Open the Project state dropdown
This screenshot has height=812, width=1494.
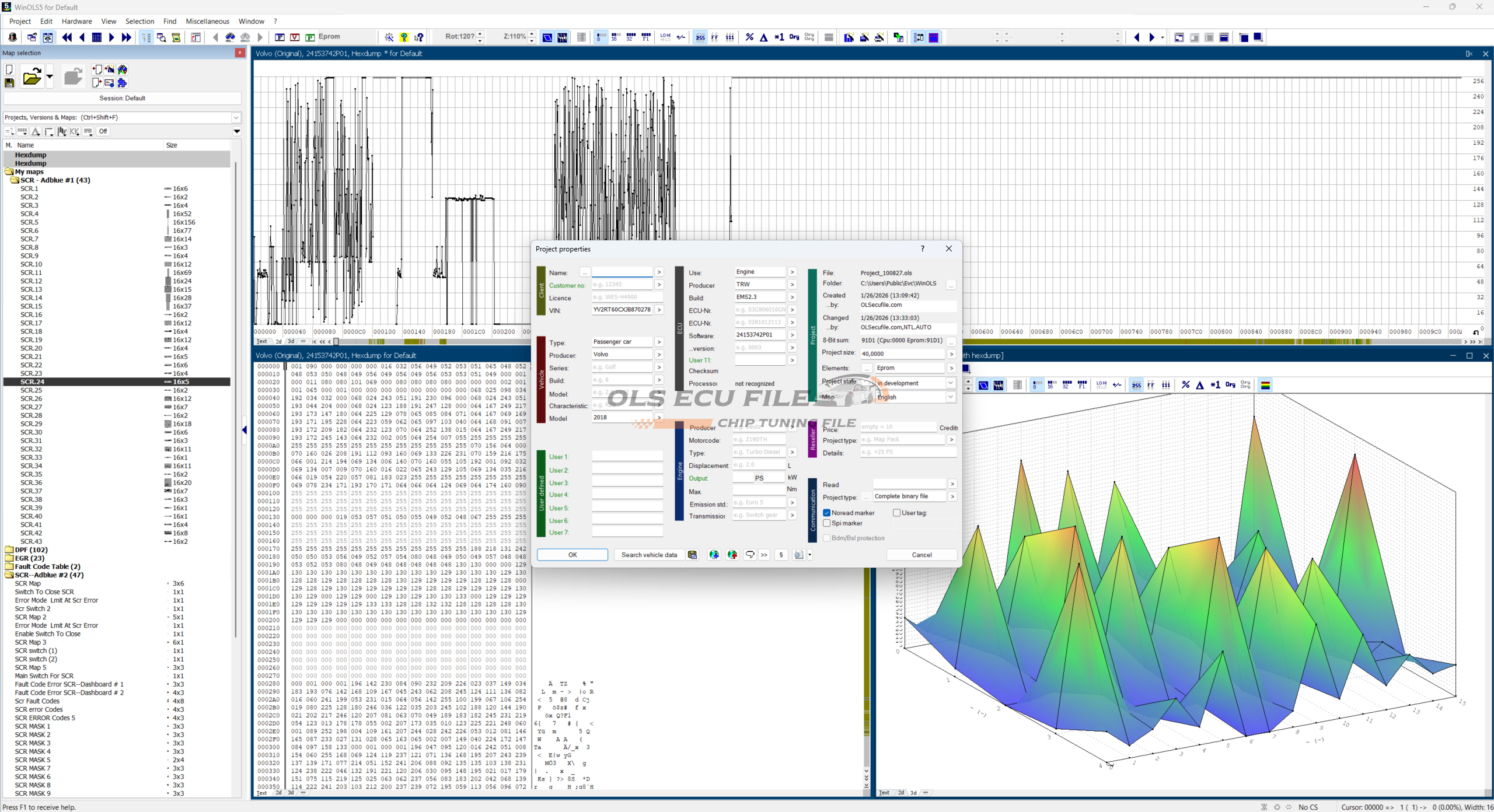click(x=950, y=383)
